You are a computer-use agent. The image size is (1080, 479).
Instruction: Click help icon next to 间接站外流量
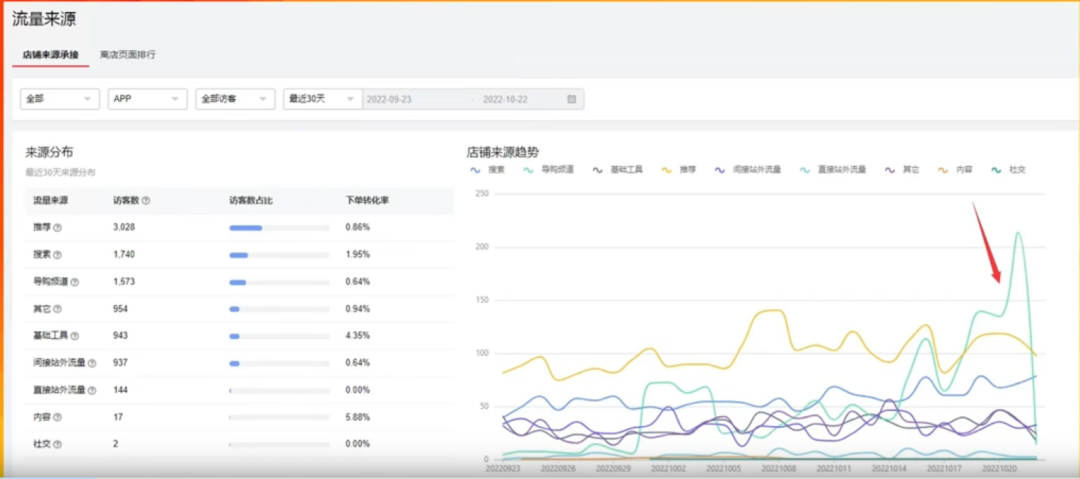pyautogui.click(x=93, y=363)
